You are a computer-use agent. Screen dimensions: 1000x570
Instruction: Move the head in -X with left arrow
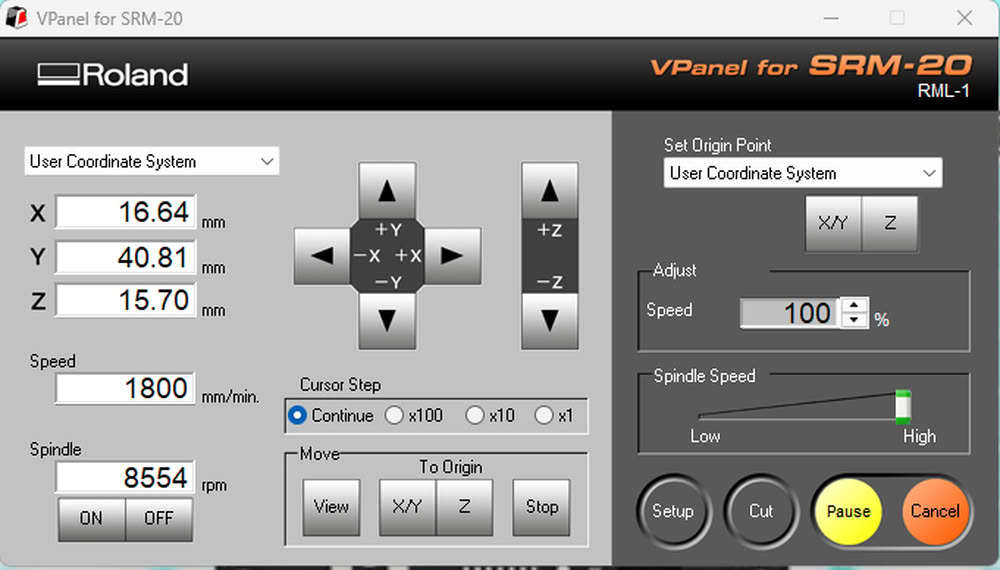(322, 256)
